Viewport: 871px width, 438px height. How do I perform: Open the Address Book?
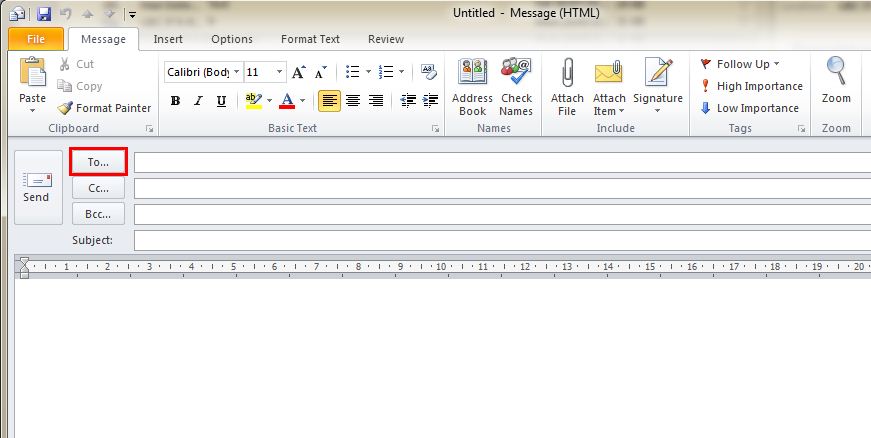pos(472,86)
